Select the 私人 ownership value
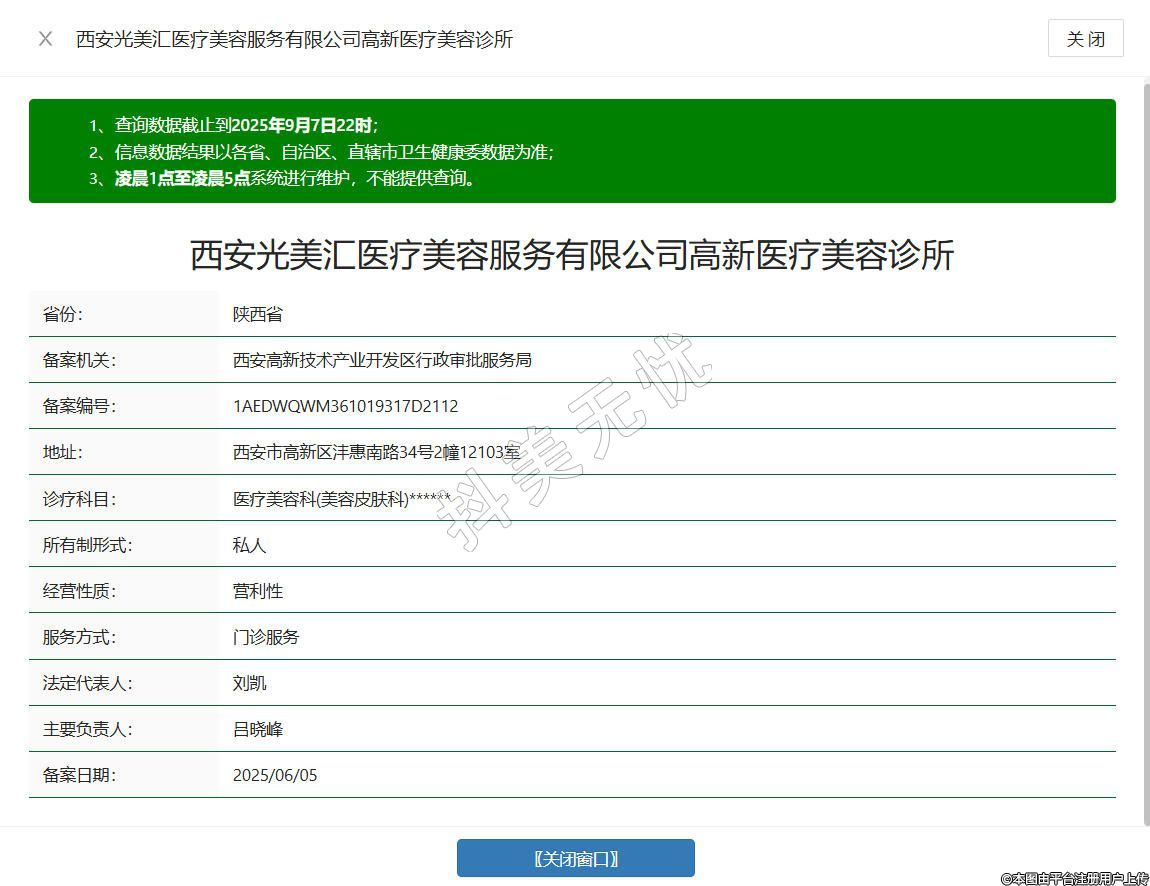This screenshot has width=1150, height=886. pos(249,545)
